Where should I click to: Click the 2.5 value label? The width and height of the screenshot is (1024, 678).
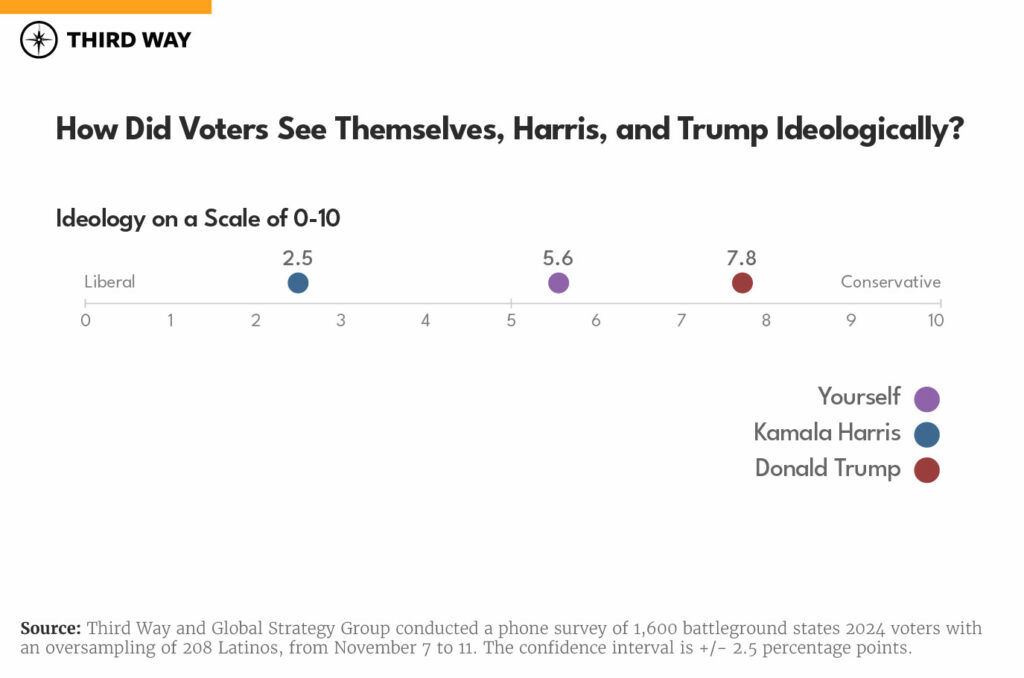298,258
